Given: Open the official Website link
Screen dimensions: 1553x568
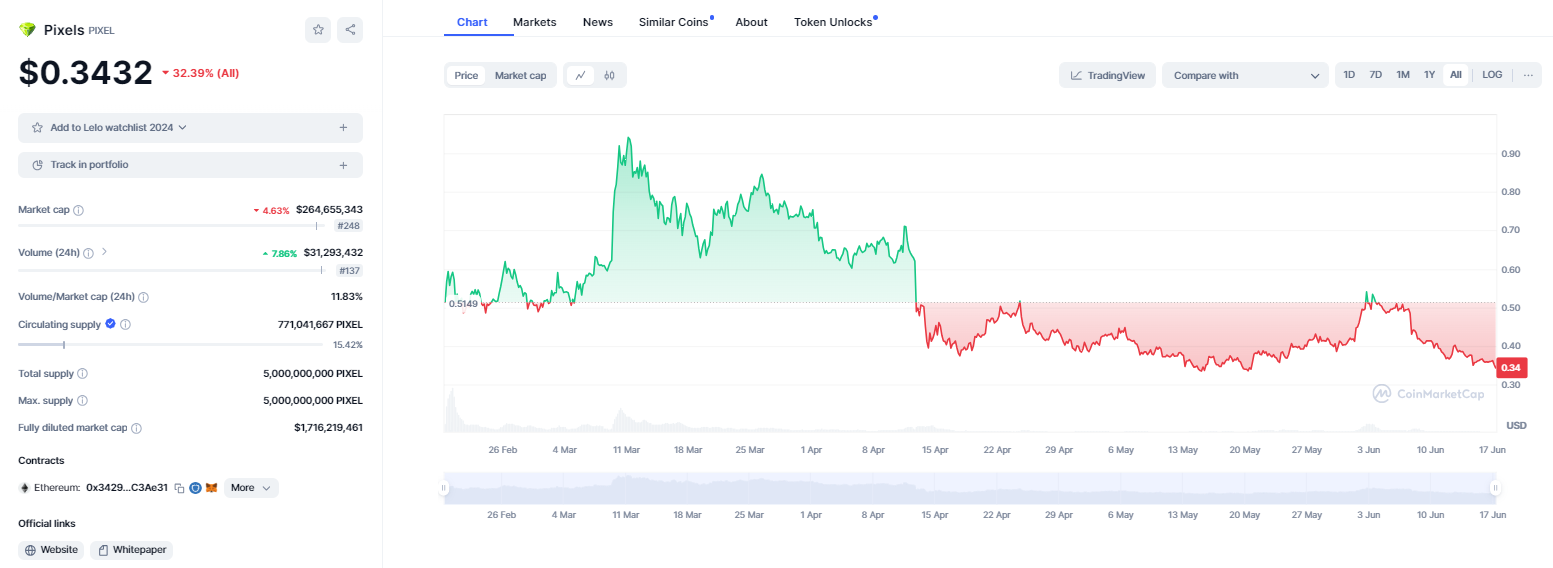Looking at the screenshot, I should (x=52, y=550).
